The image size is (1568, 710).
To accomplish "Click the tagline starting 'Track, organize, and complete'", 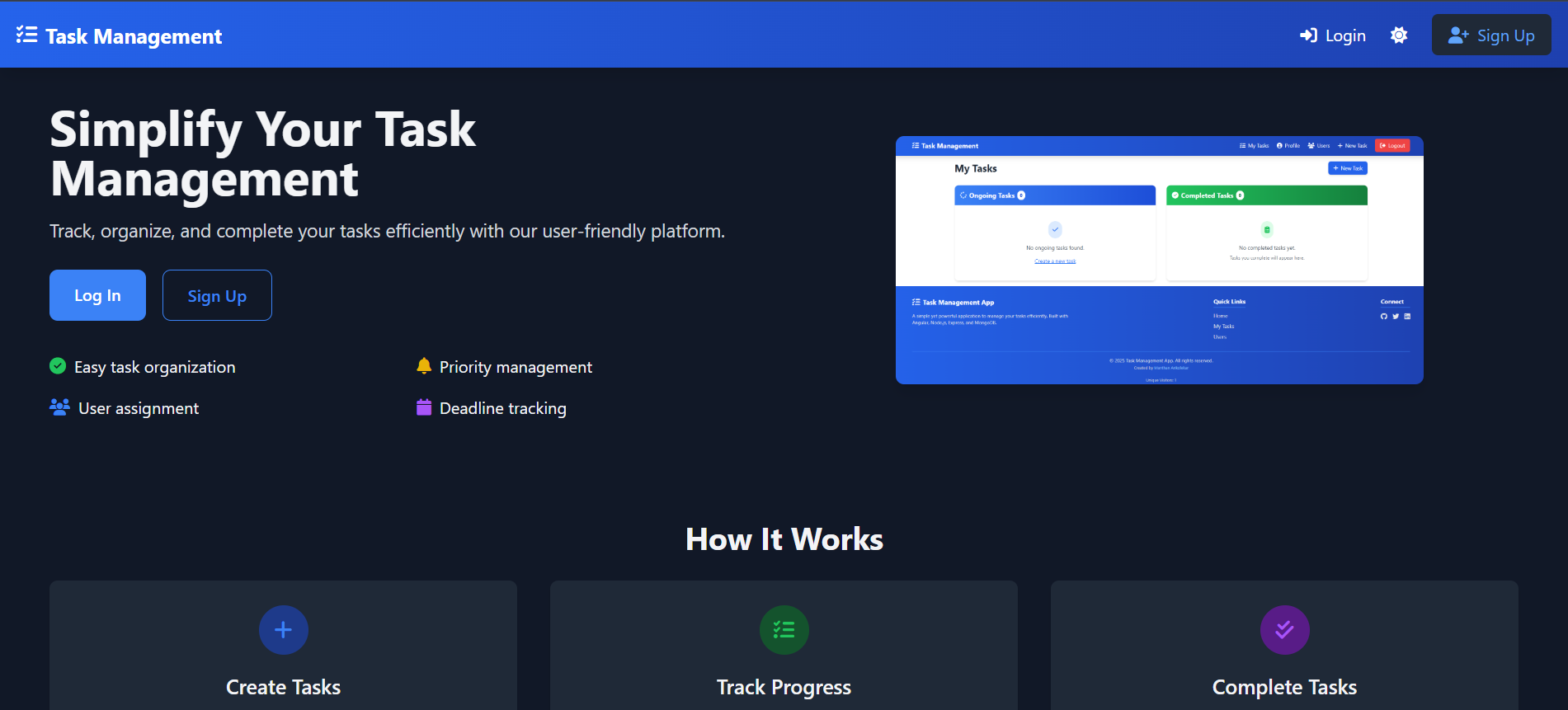I will (388, 231).
